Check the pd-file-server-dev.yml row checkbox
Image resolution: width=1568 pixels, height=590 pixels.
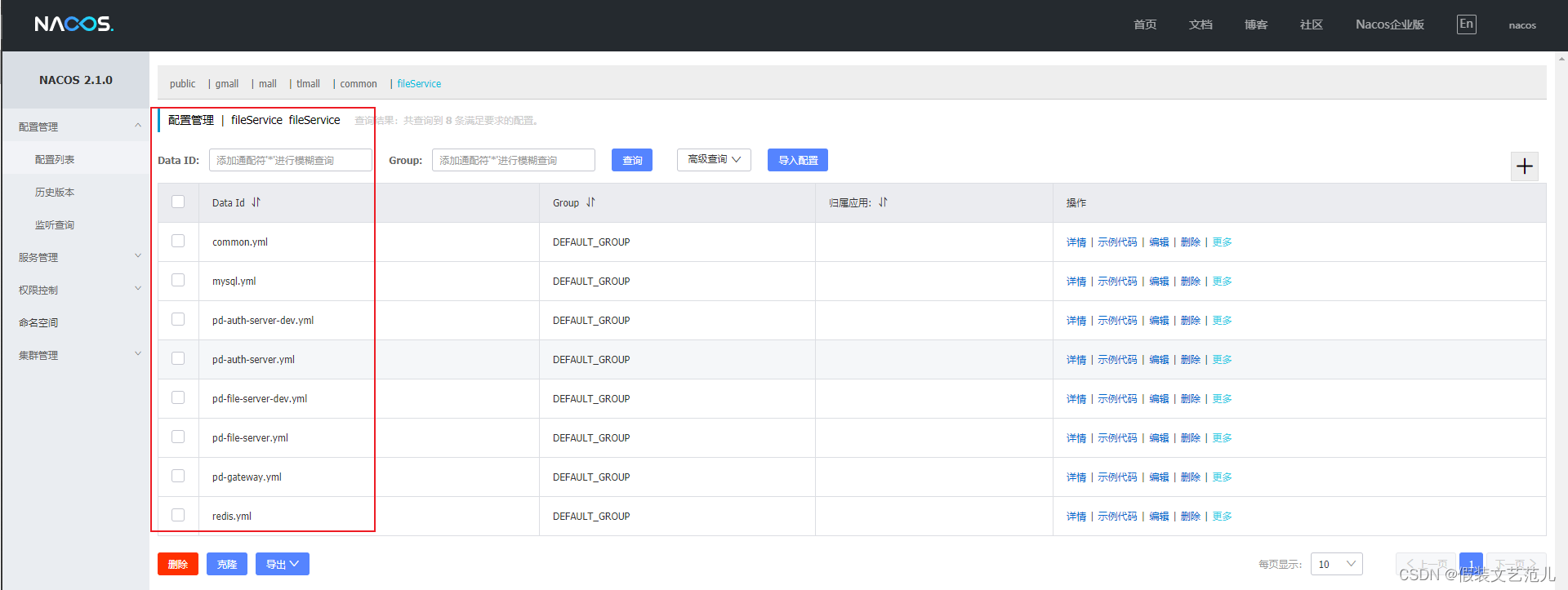(178, 397)
